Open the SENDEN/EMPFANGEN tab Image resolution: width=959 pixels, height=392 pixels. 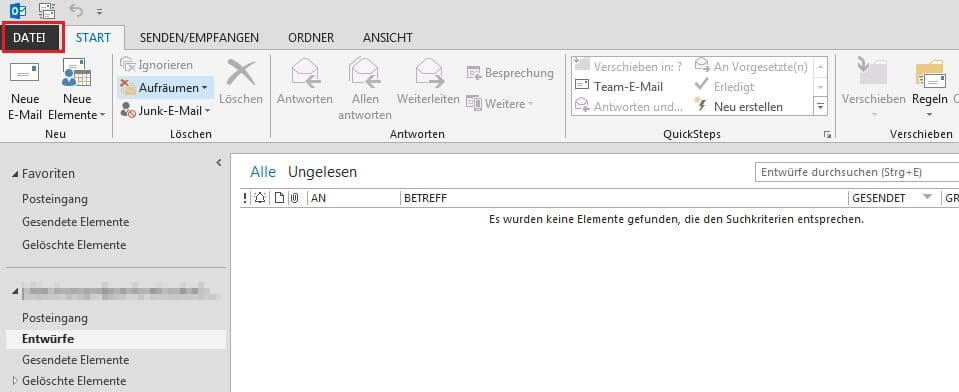click(x=199, y=38)
